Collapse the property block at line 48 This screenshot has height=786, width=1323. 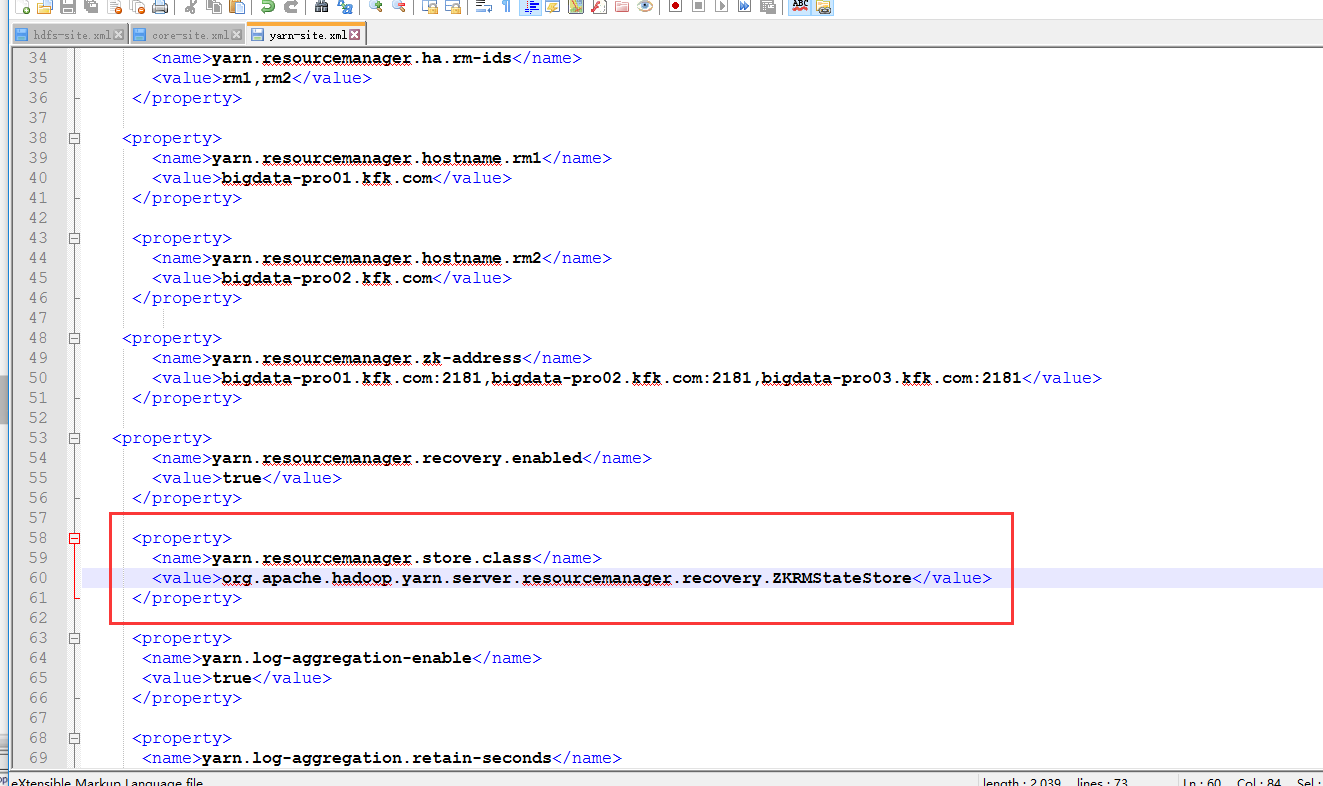coord(74,338)
